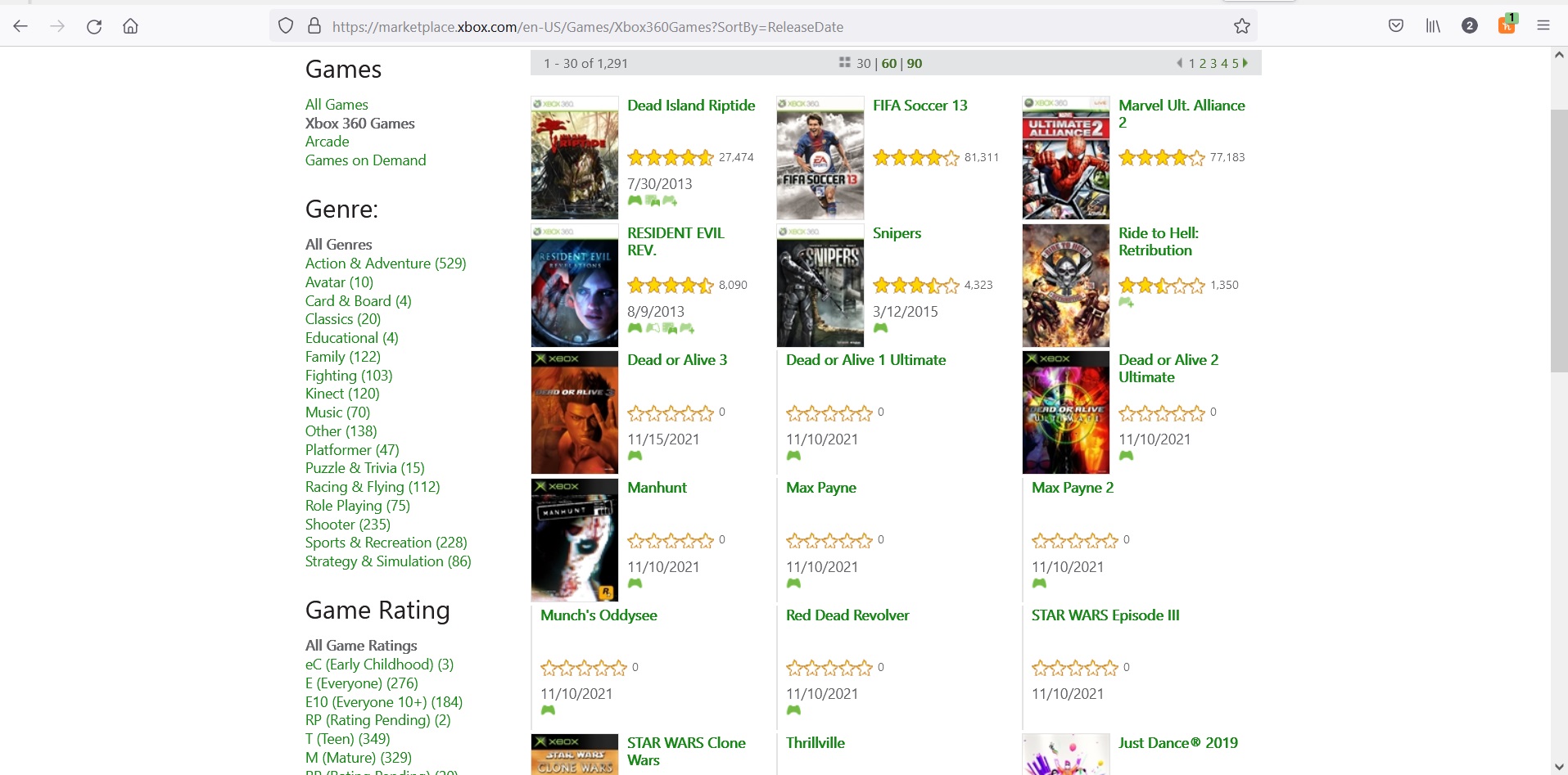Click the vertical scrollbar thumb
Screen dimensions: 1568x775
pos(1559,240)
